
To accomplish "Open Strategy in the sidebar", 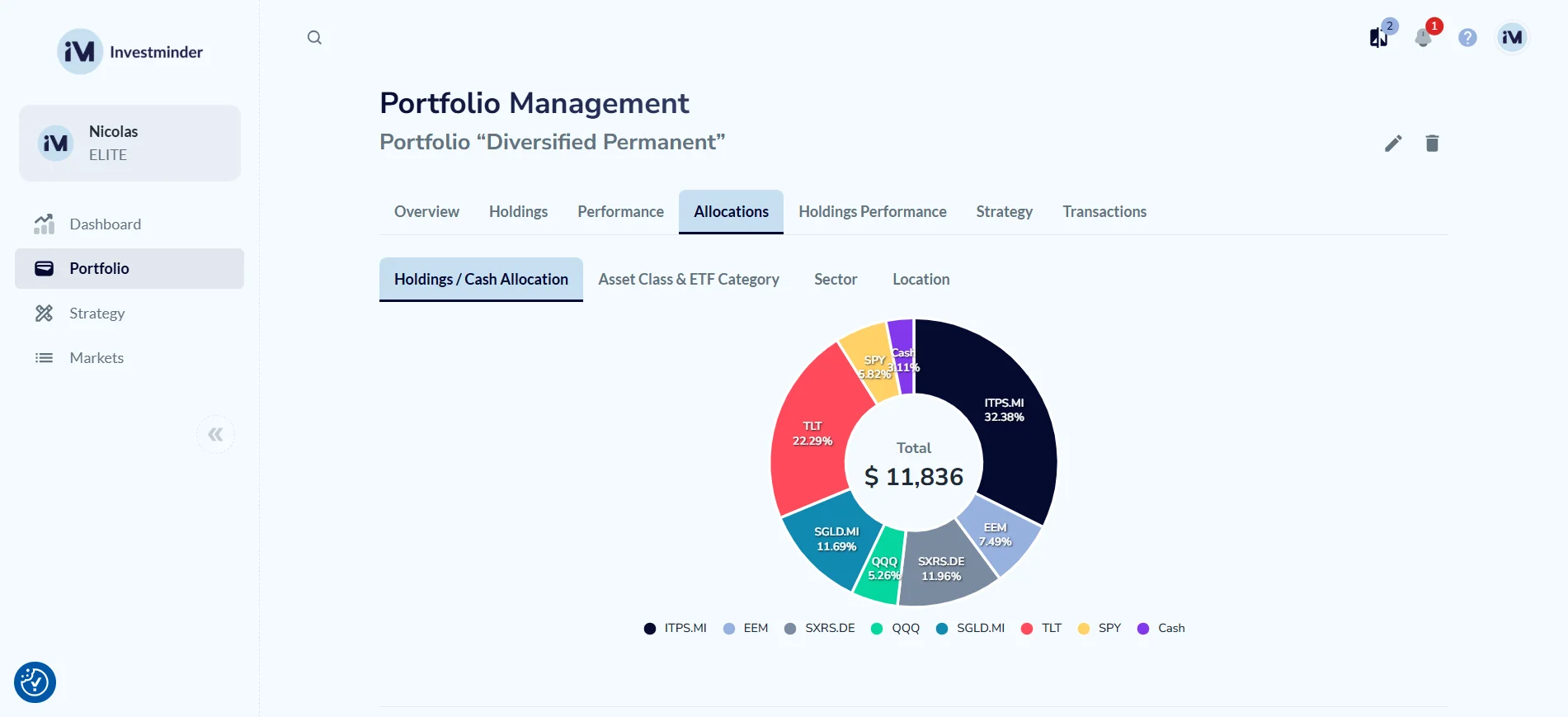I will pos(129,314).
